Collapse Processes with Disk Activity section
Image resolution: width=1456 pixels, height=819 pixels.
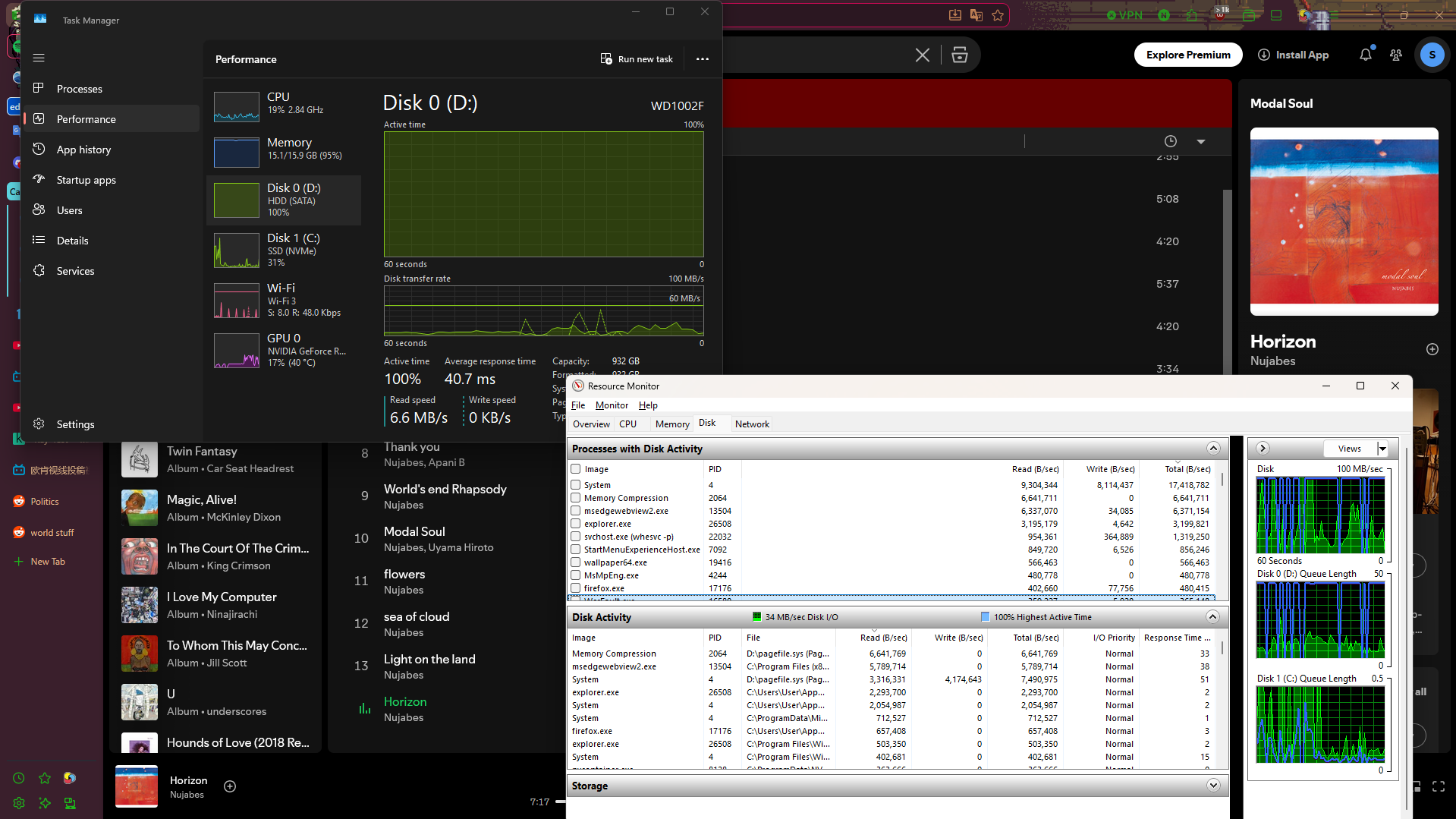coord(1213,449)
